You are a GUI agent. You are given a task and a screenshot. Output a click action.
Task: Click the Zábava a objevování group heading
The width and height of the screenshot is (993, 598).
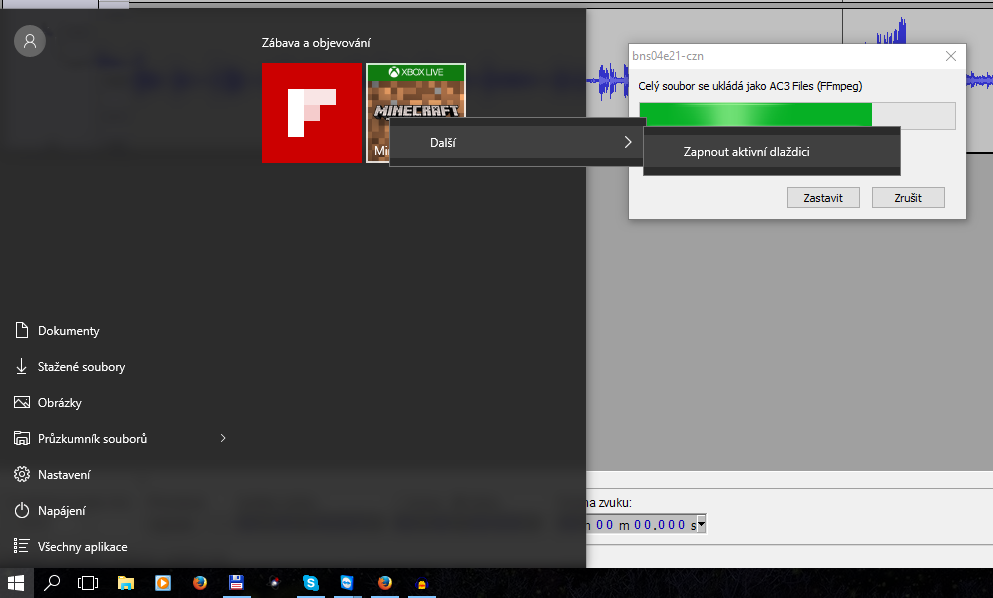[x=316, y=43]
